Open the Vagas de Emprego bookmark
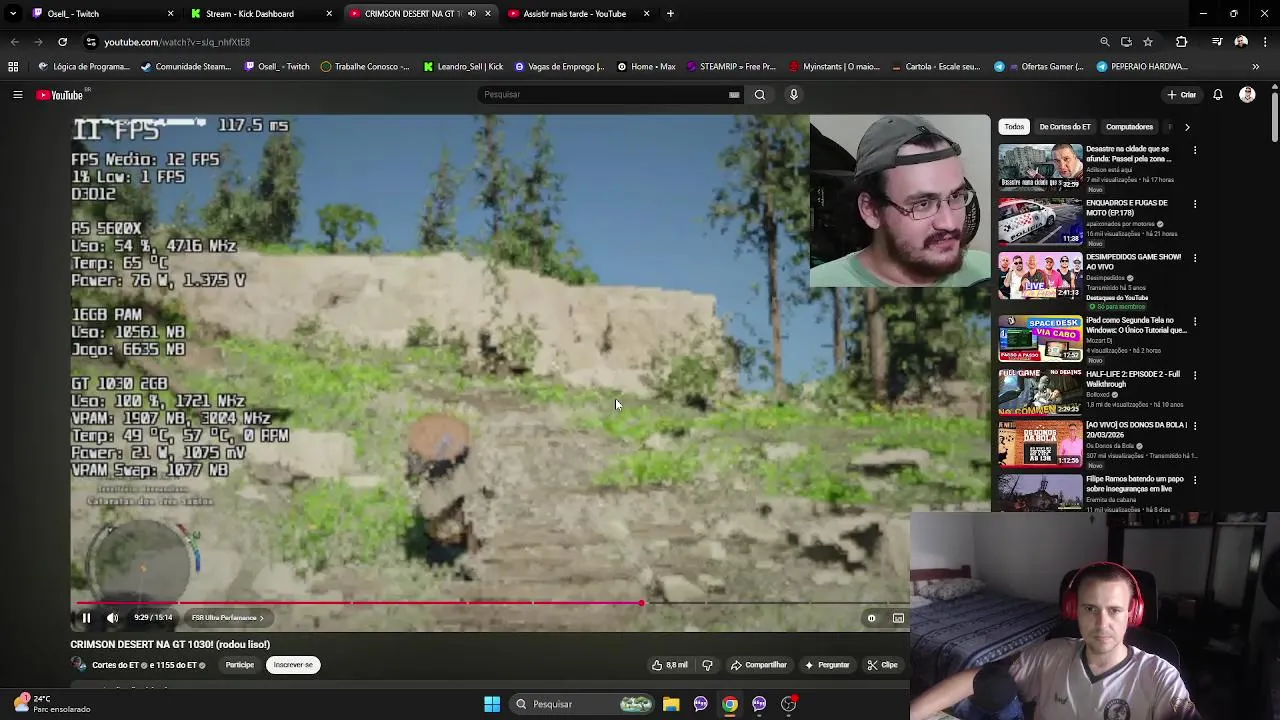 coord(559,67)
